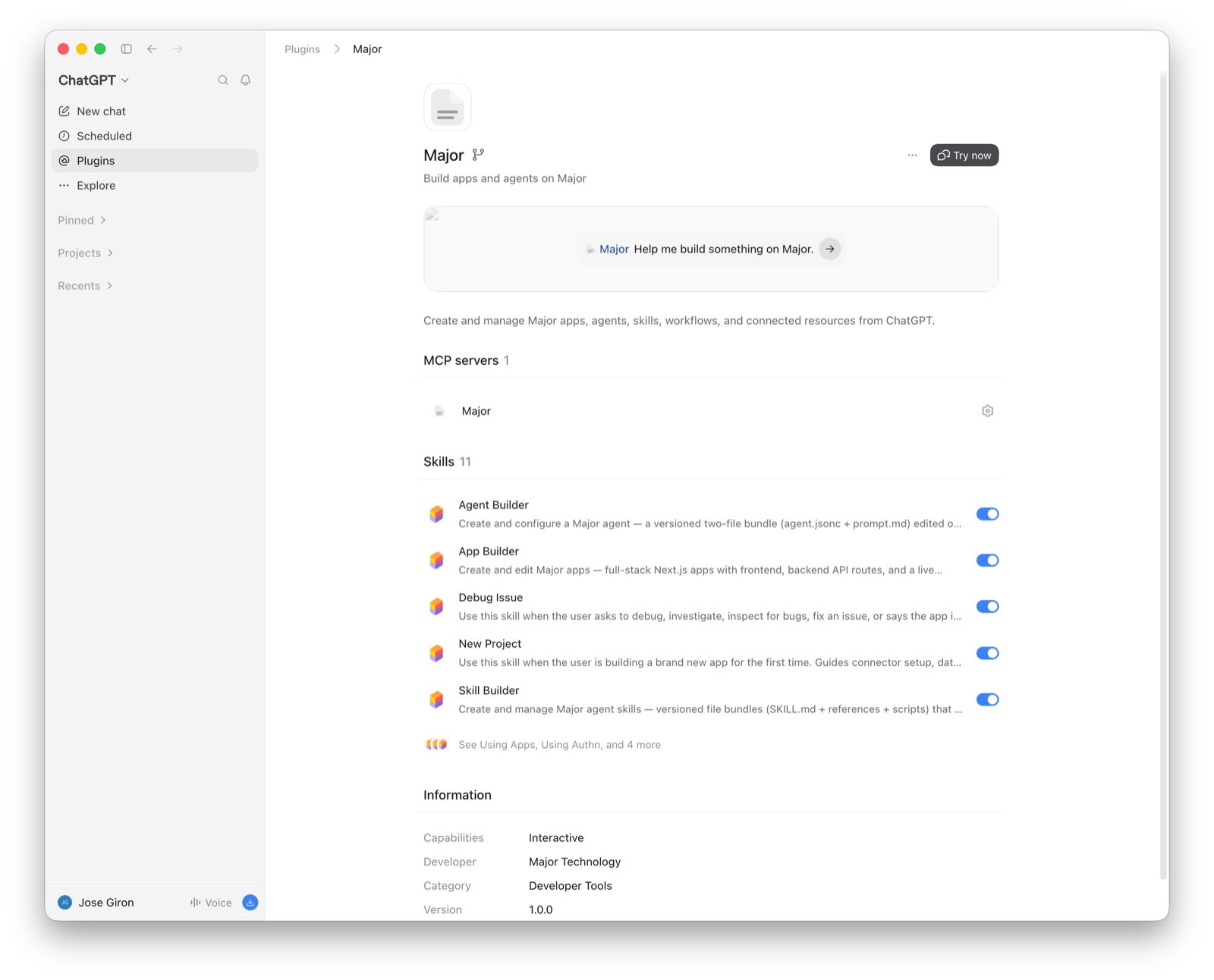Click the Try now button
The height and width of the screenshot is (980, 1214).
964,155
